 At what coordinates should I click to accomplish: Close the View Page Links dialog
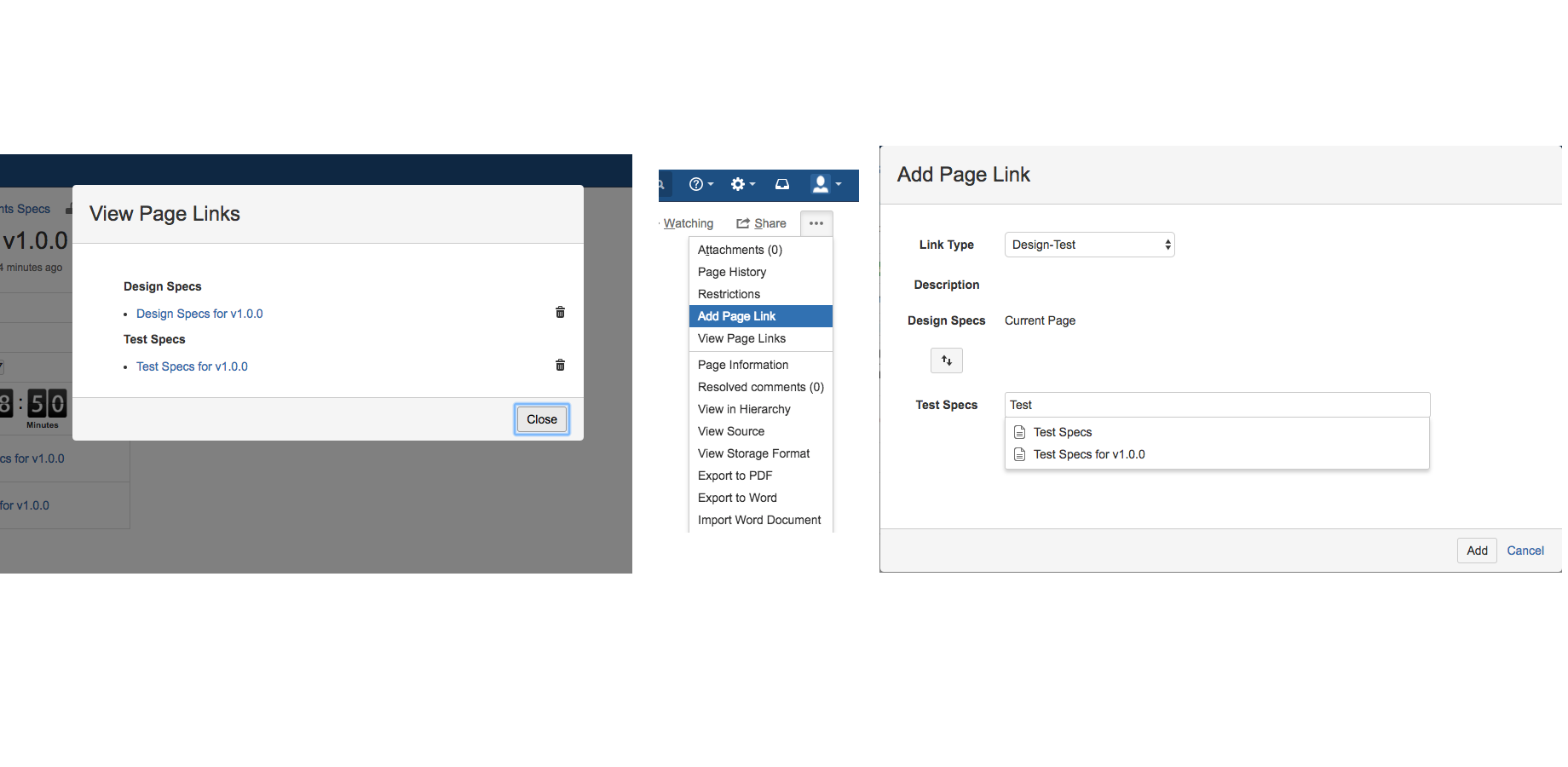coord(542,419)
